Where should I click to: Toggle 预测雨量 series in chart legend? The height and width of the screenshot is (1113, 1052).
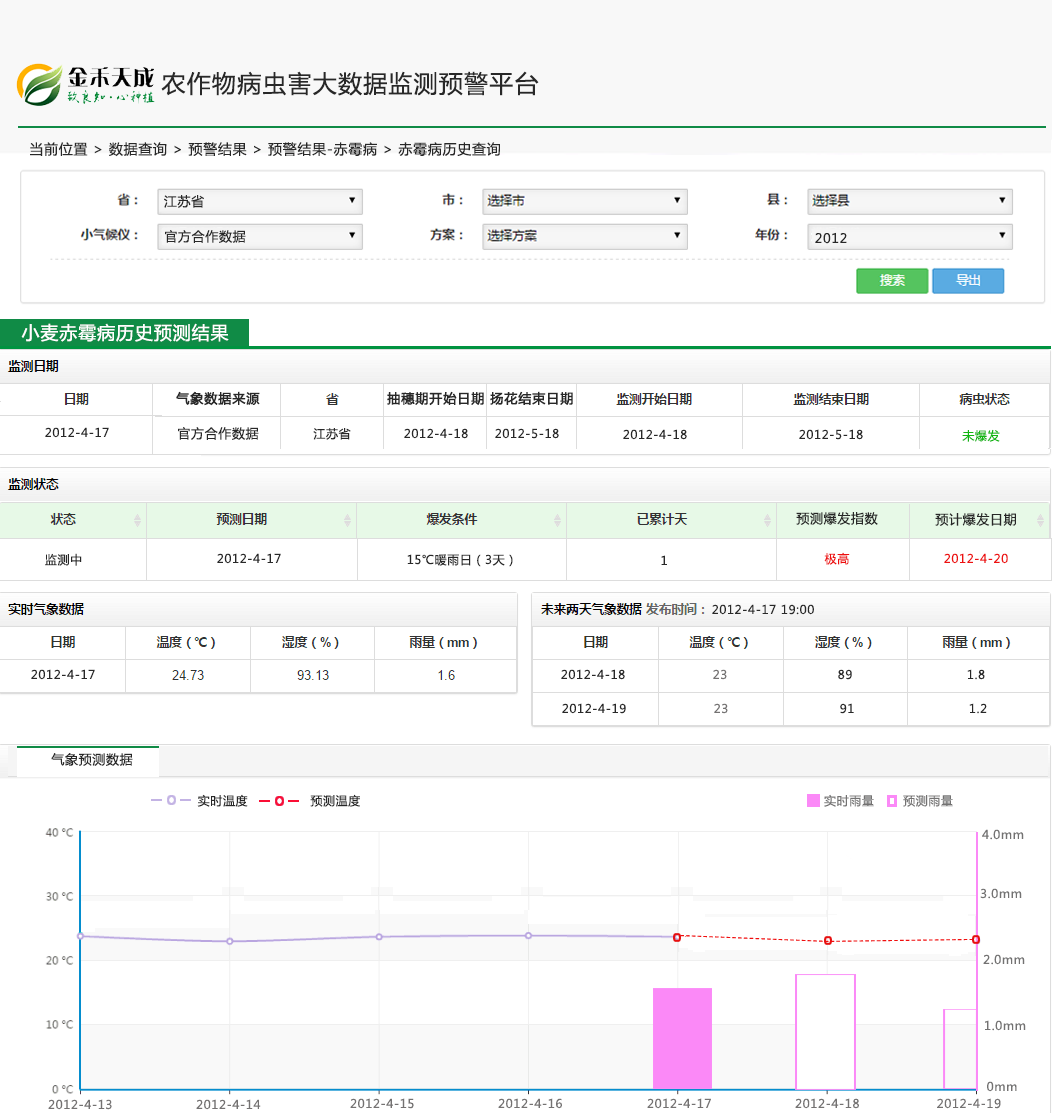click(x=919, y=801)
